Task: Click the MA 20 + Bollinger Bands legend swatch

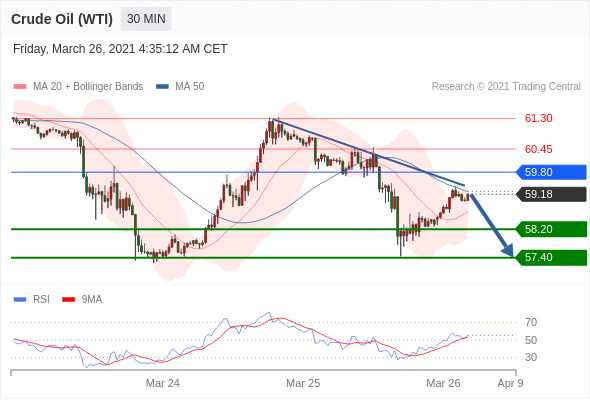Action: tap(20, 87)
